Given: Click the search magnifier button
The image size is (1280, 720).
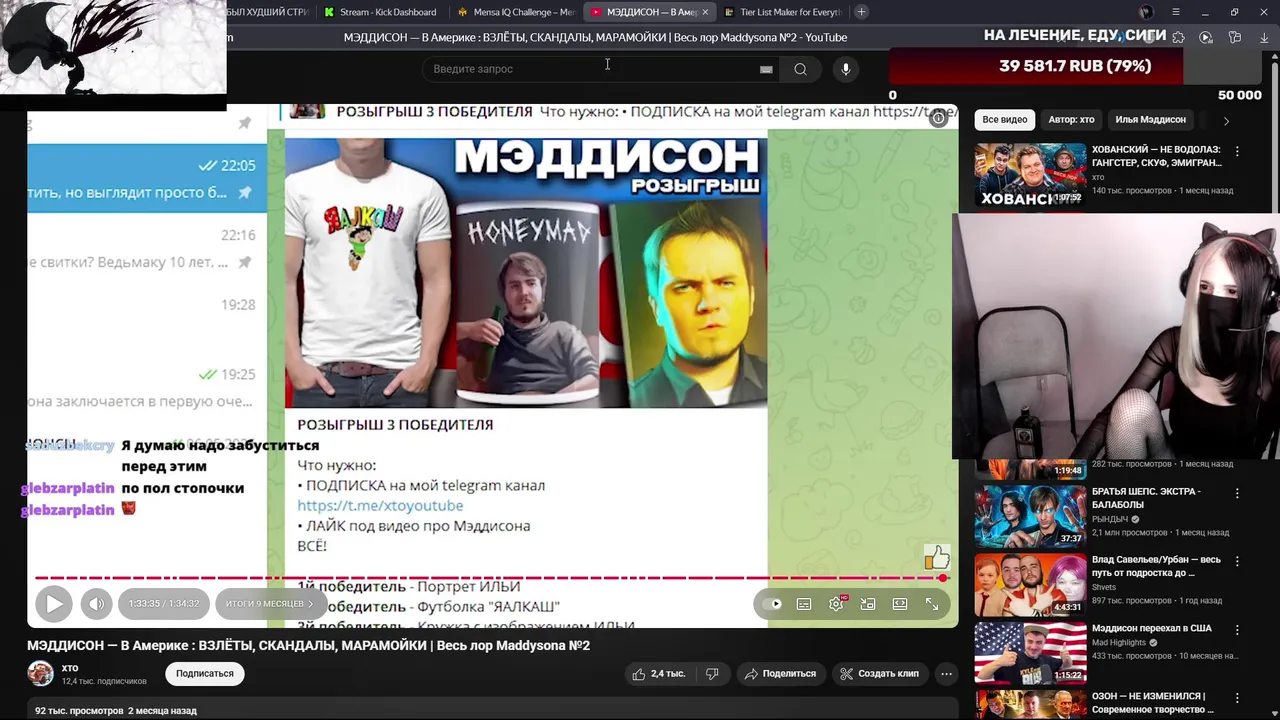Looking at the screenshot, I should click(800, 69).
